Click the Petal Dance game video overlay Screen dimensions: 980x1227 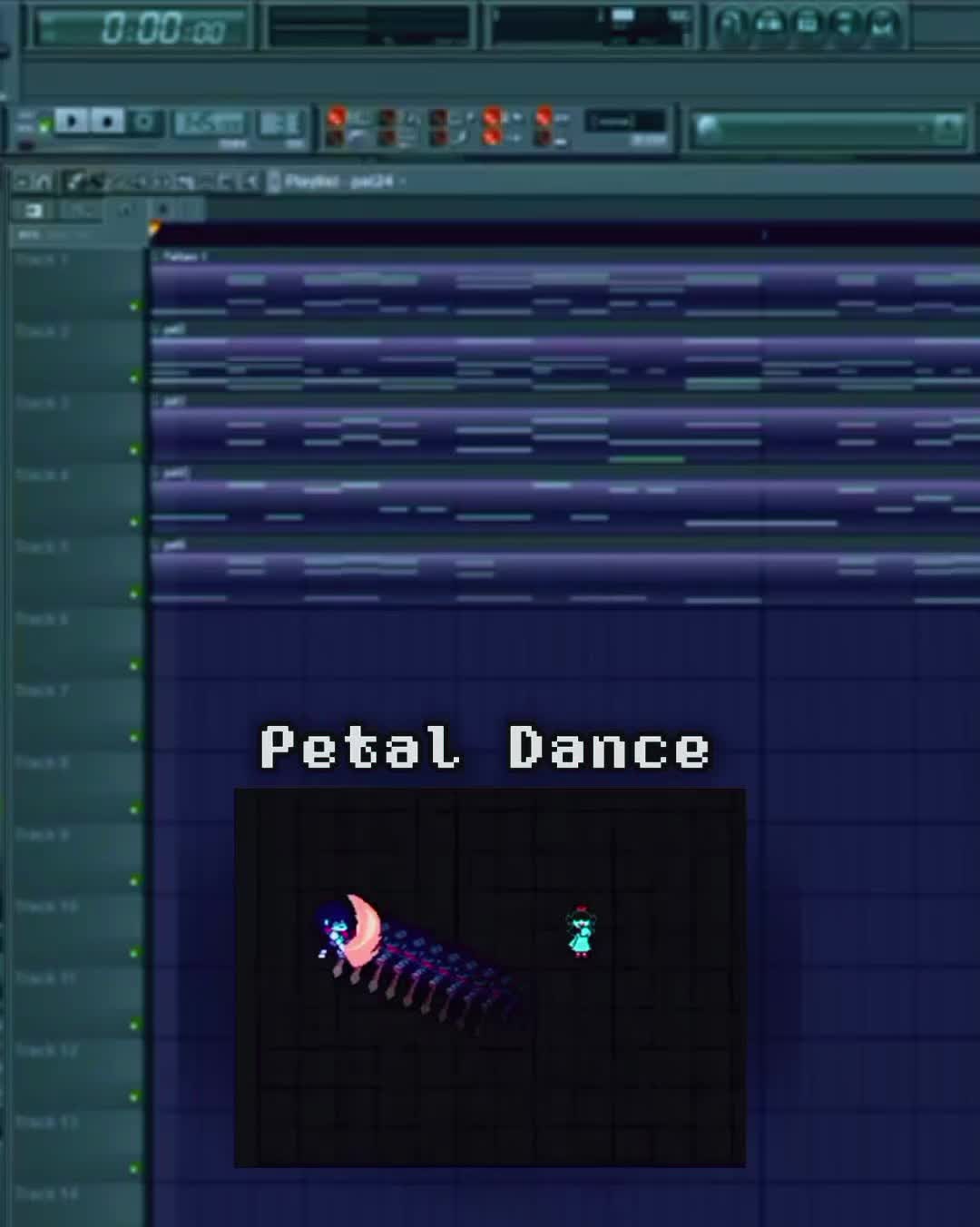[x=490, y=977]
